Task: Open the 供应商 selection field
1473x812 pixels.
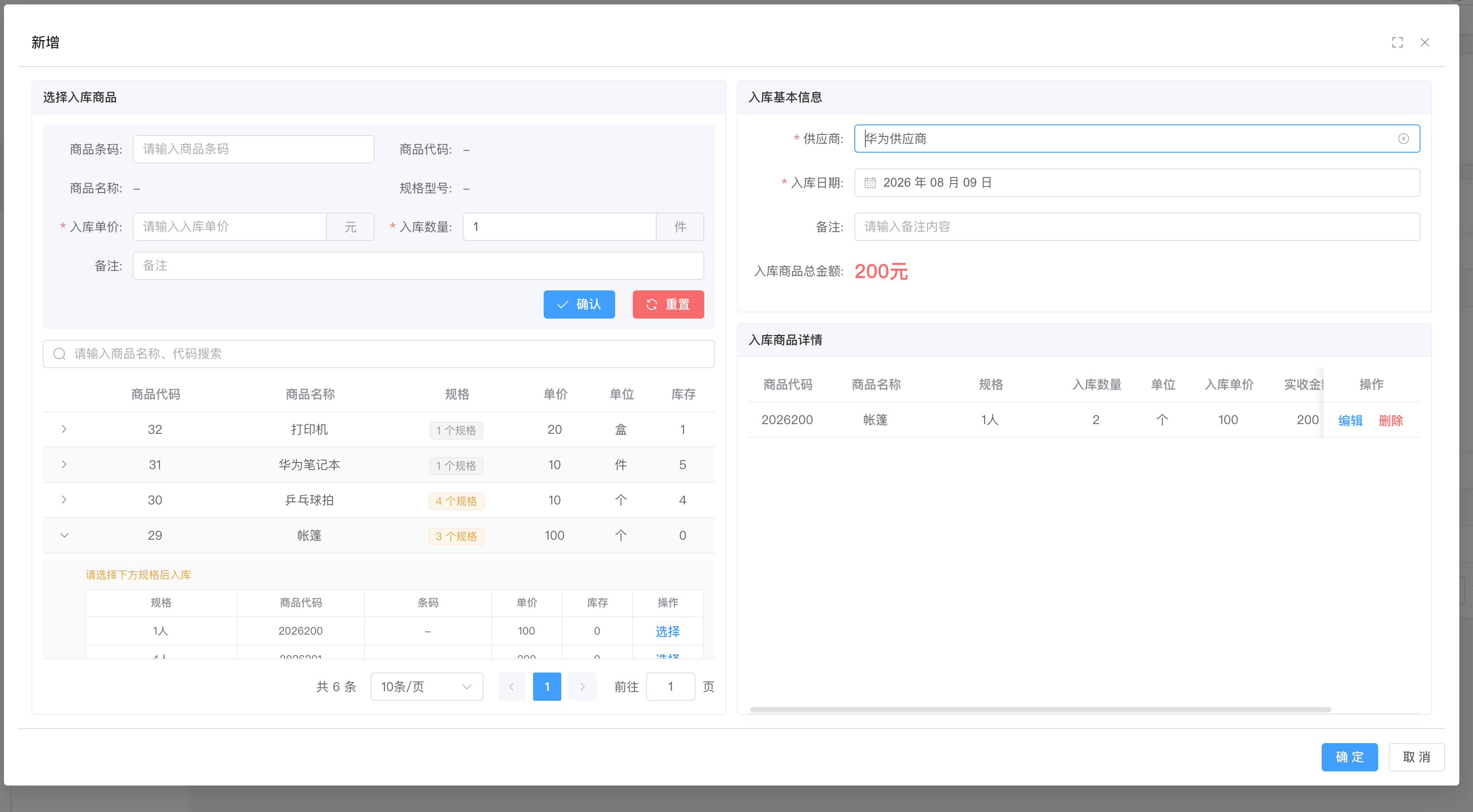Action: click(x=1136, y=139)
